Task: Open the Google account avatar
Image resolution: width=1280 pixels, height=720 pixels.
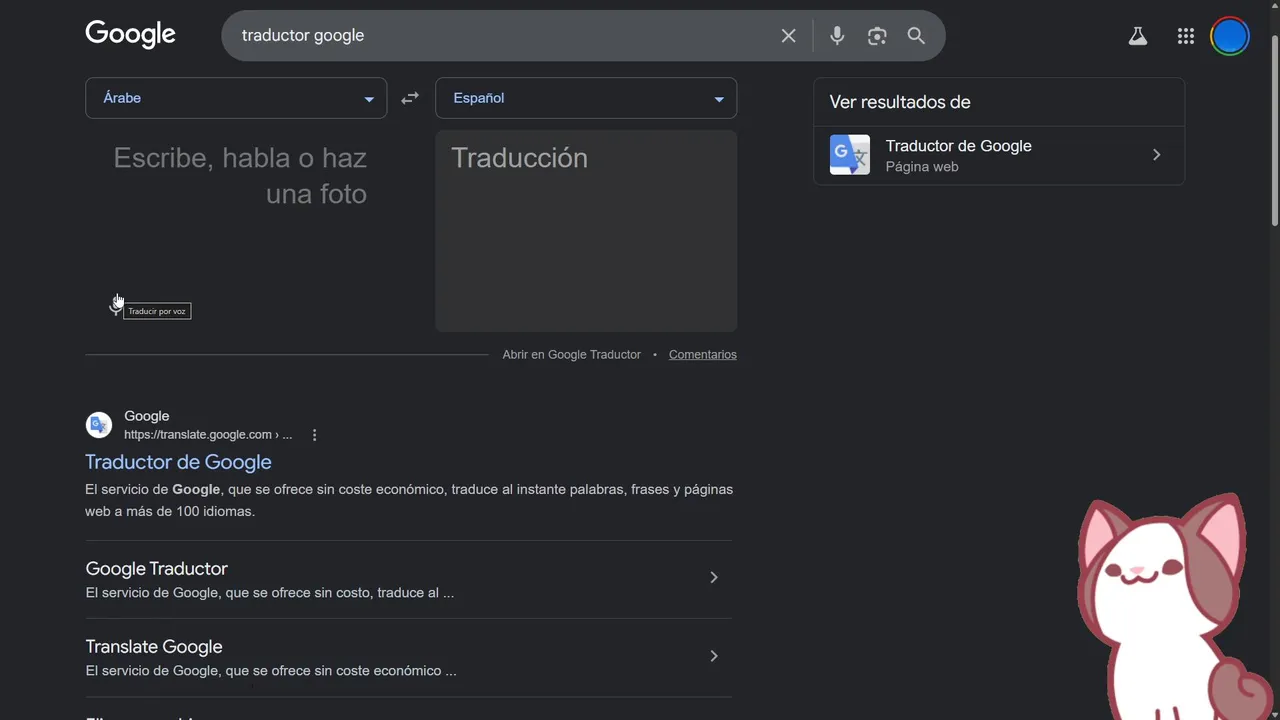Action: pos(1230,36)
